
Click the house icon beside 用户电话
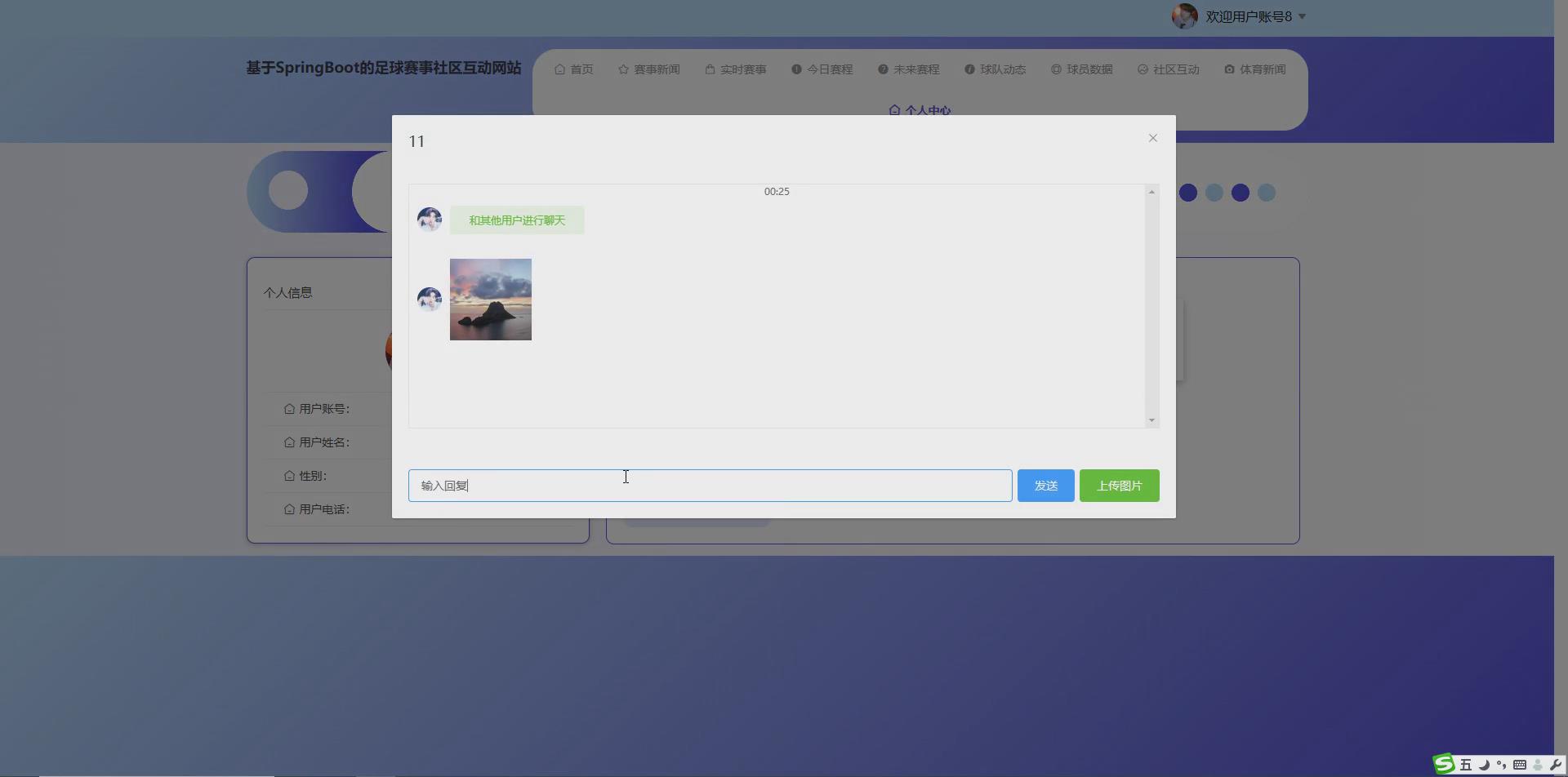point(289,509)
